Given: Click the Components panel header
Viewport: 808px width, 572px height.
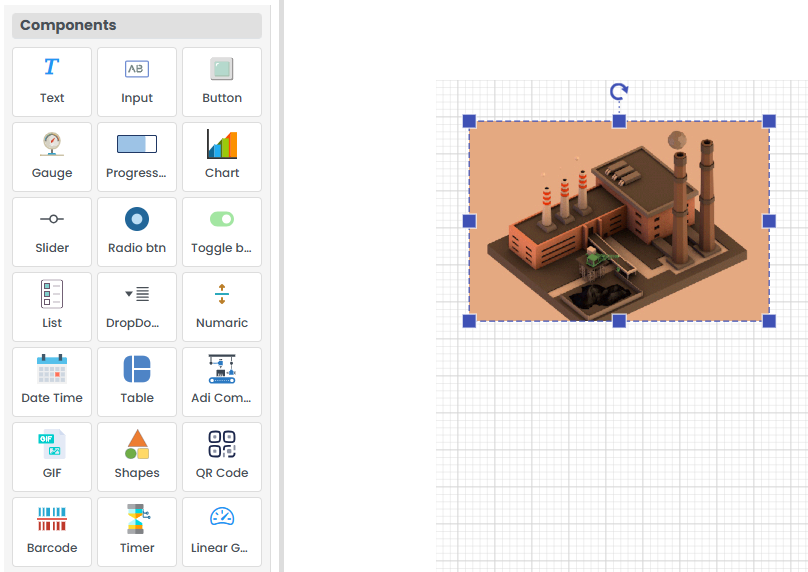Looking at the screenshot, I should coord(137,25).
